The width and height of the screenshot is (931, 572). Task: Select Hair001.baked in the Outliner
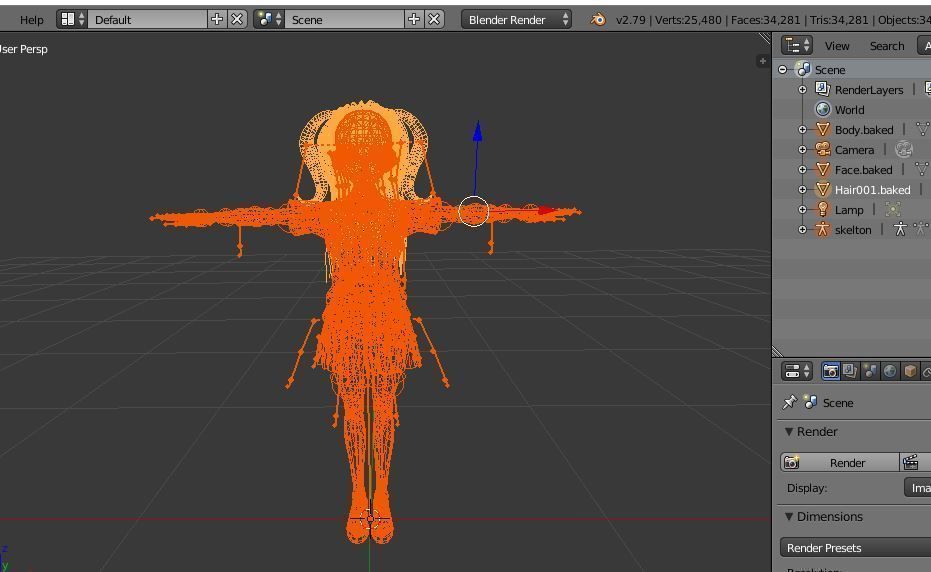coord(872,190)
